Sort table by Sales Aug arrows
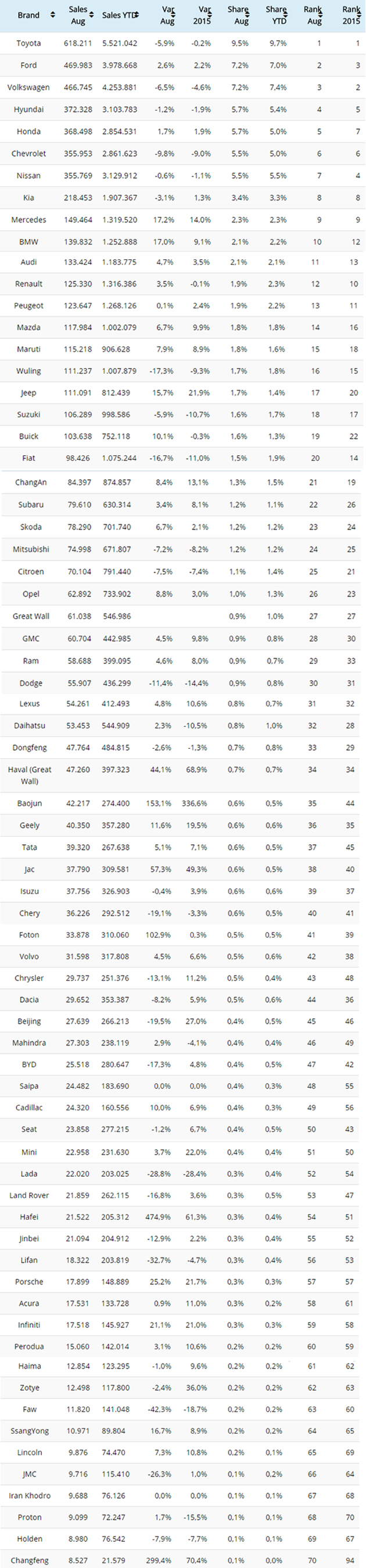 click(91, 15)
